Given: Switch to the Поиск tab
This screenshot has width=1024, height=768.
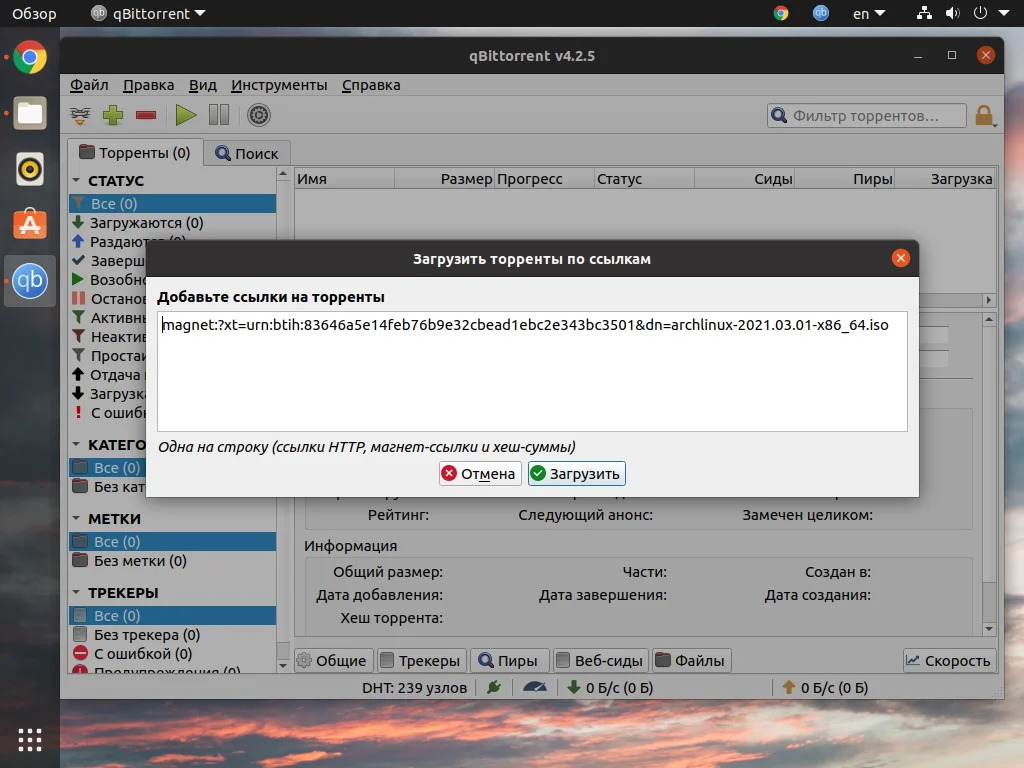Looking at the screenshot, I should click(247, 152).
